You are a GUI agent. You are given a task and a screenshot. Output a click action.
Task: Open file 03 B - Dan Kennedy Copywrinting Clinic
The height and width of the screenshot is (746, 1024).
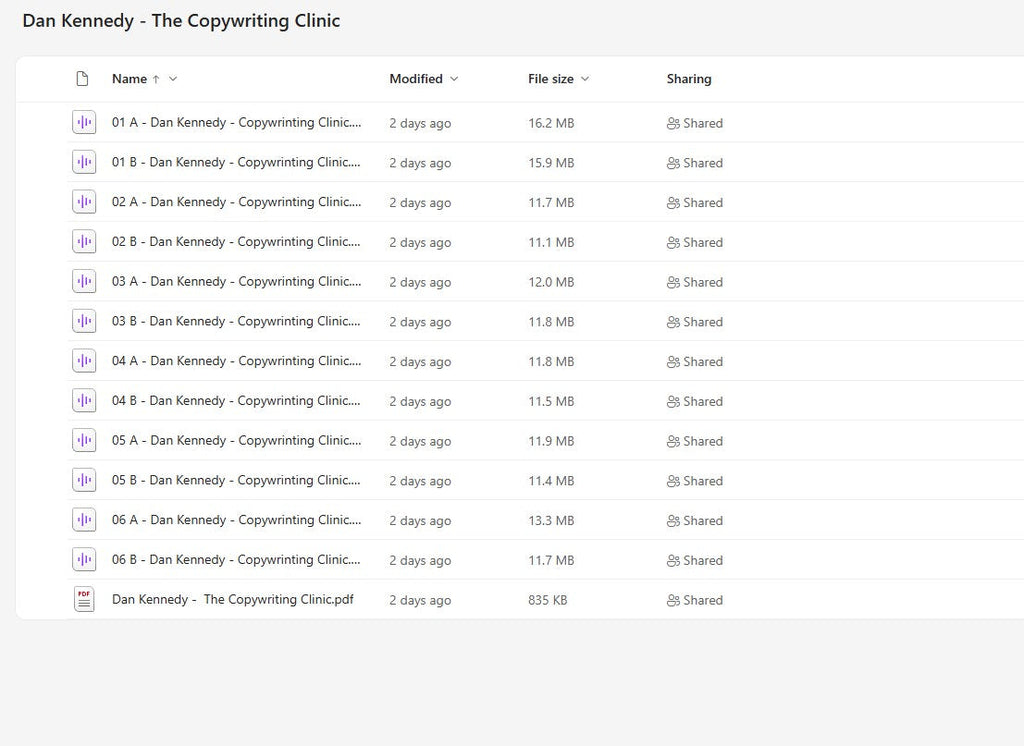[x=236, y=321]
